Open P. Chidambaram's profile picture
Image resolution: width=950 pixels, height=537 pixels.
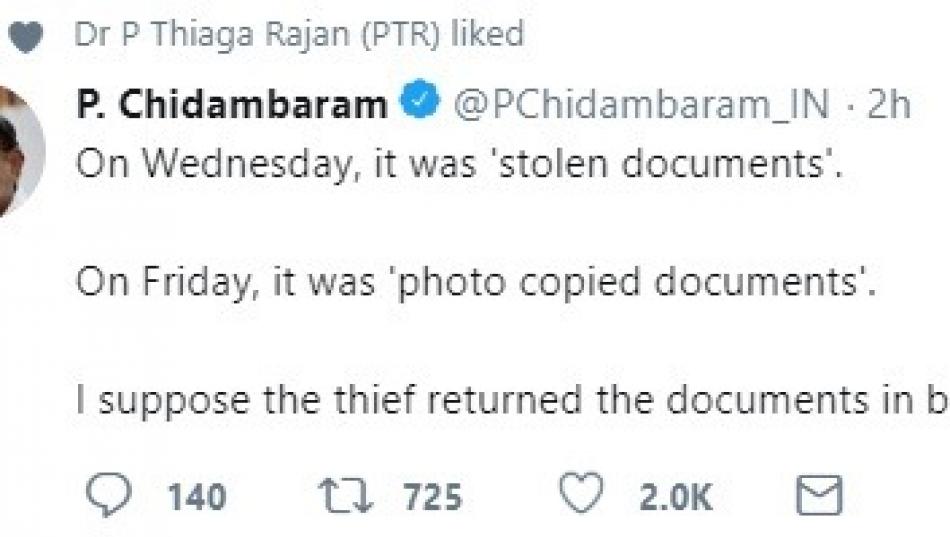click(x=18, y=150)
